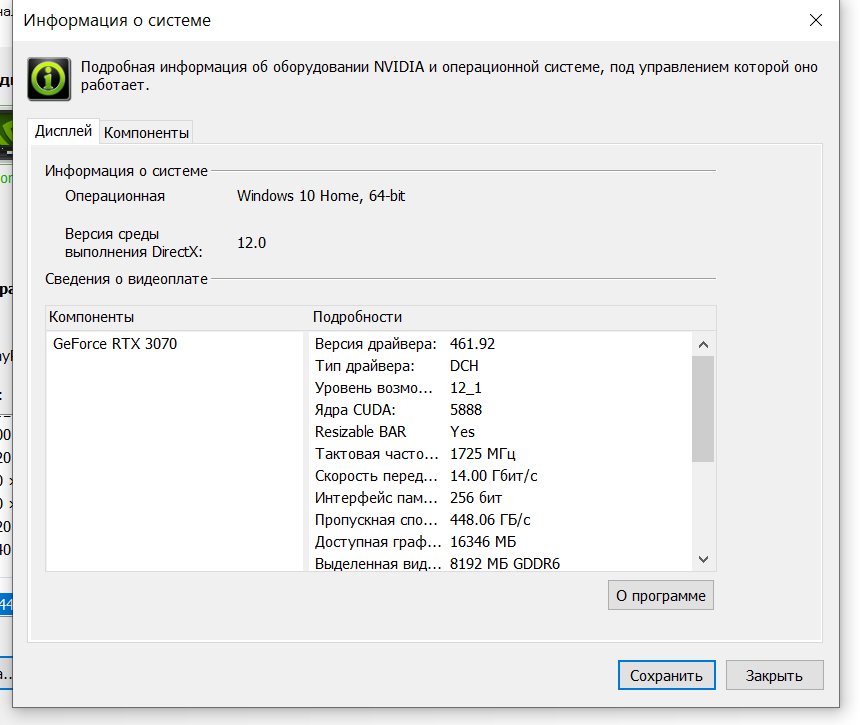This screenshot has height=725, width=864.
Task: Close the Информация о системе window
Action: tap(816, 20)
